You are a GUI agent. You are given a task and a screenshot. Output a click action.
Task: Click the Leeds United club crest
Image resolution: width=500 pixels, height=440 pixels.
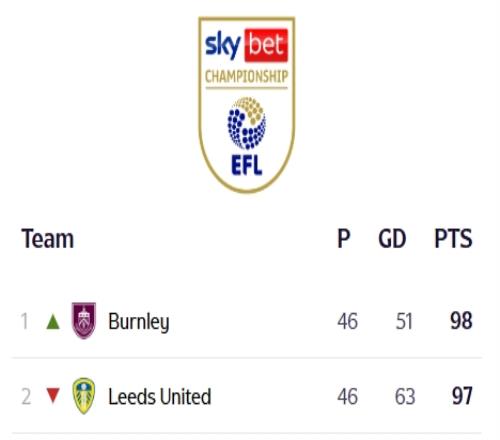(84, 396)
